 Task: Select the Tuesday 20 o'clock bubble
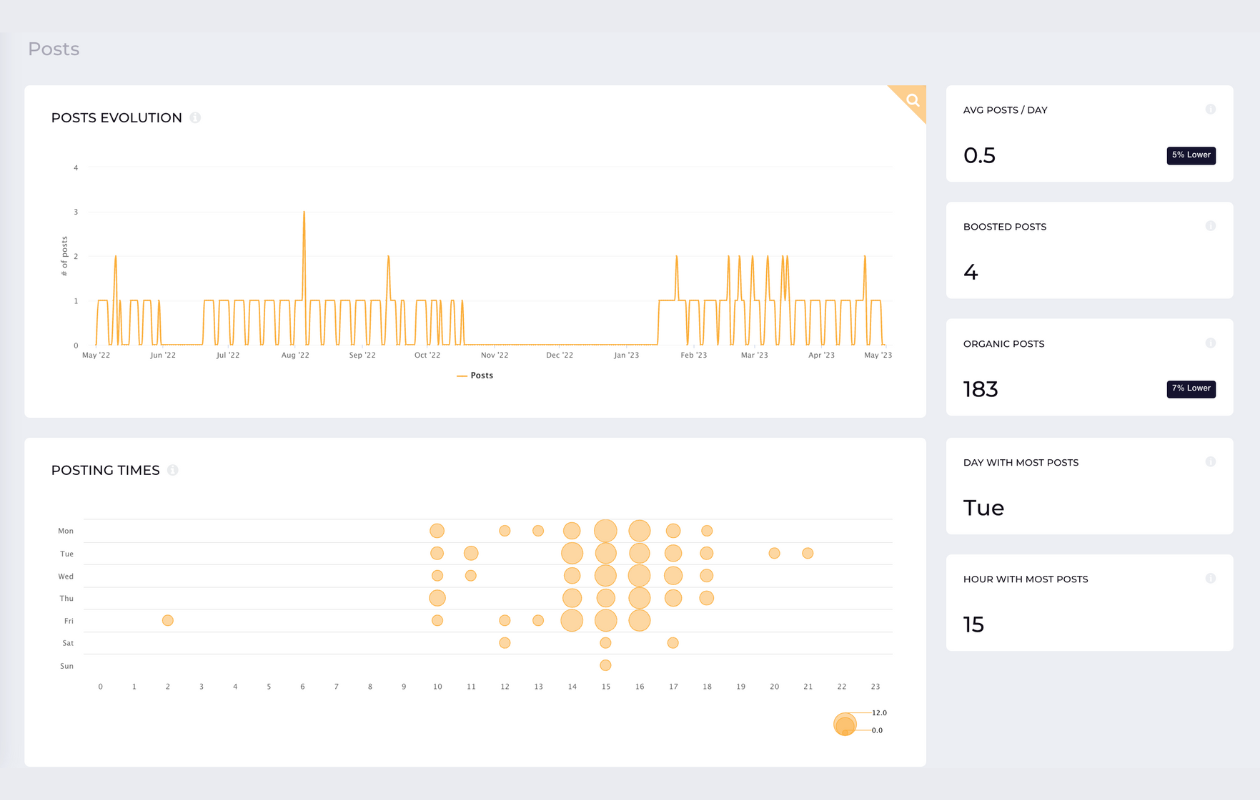[774, 553]
